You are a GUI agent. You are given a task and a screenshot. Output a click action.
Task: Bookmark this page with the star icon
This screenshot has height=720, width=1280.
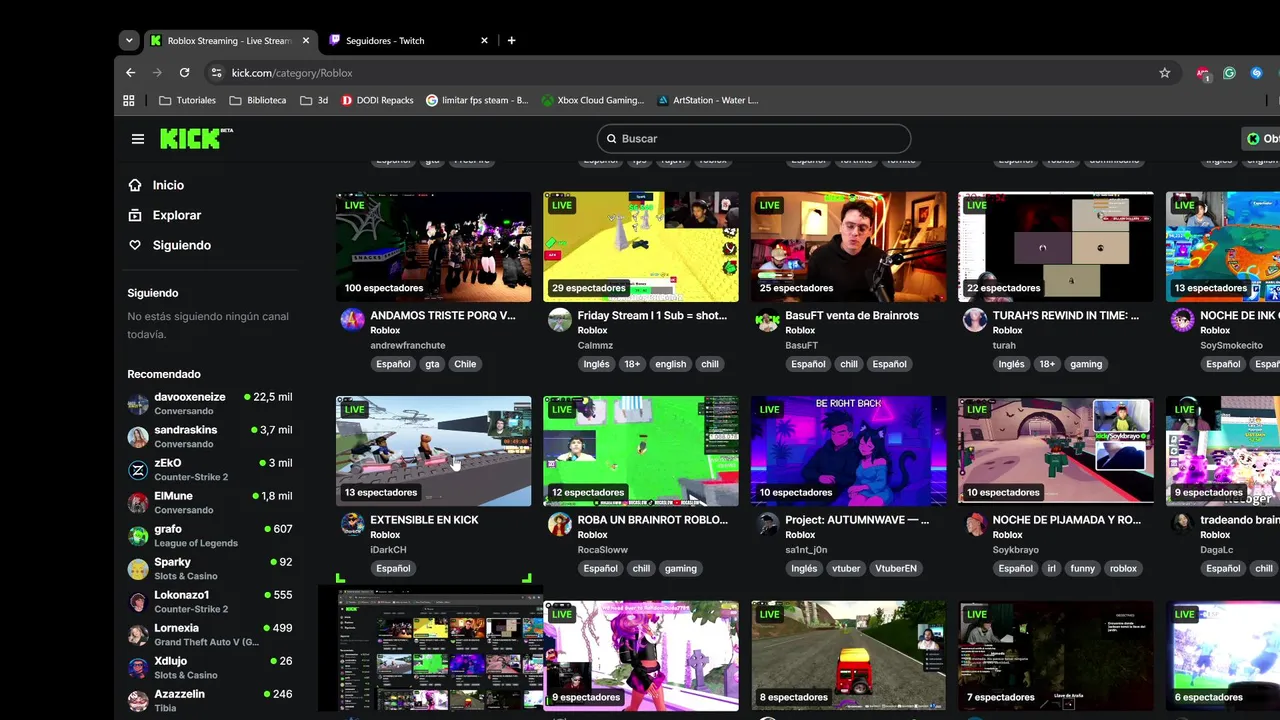[1164, 73]
